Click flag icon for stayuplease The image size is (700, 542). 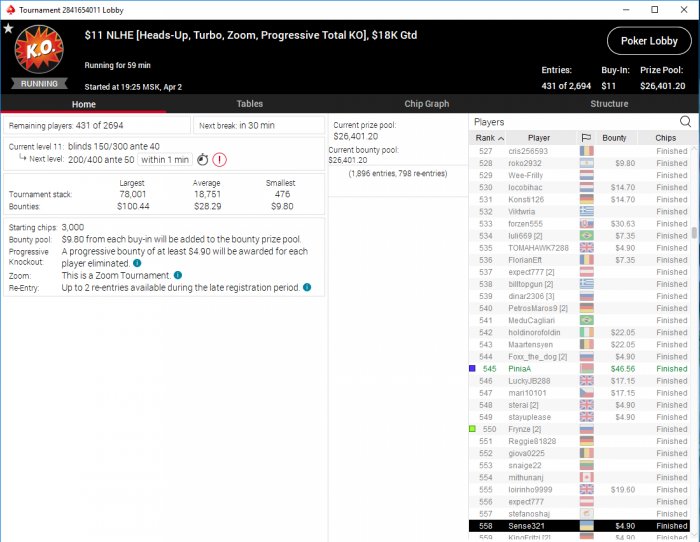pyautogui.click(x=587, y=417)
